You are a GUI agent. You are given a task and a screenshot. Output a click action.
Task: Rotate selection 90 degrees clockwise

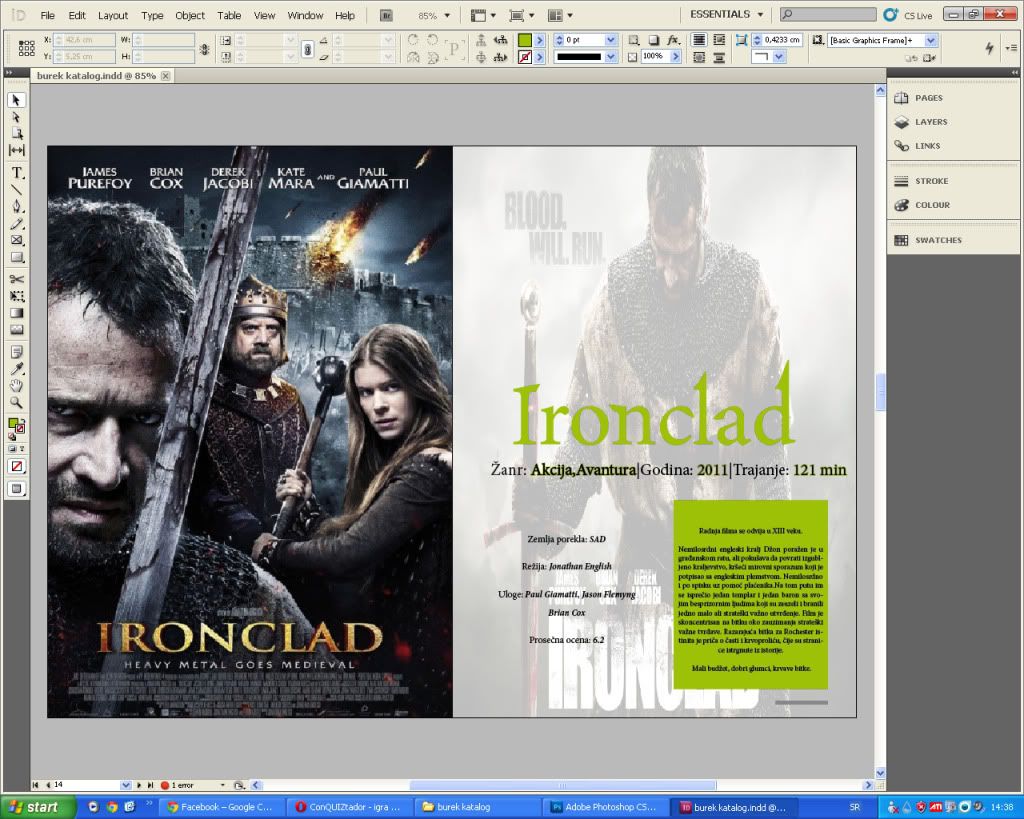coord(413,40)
